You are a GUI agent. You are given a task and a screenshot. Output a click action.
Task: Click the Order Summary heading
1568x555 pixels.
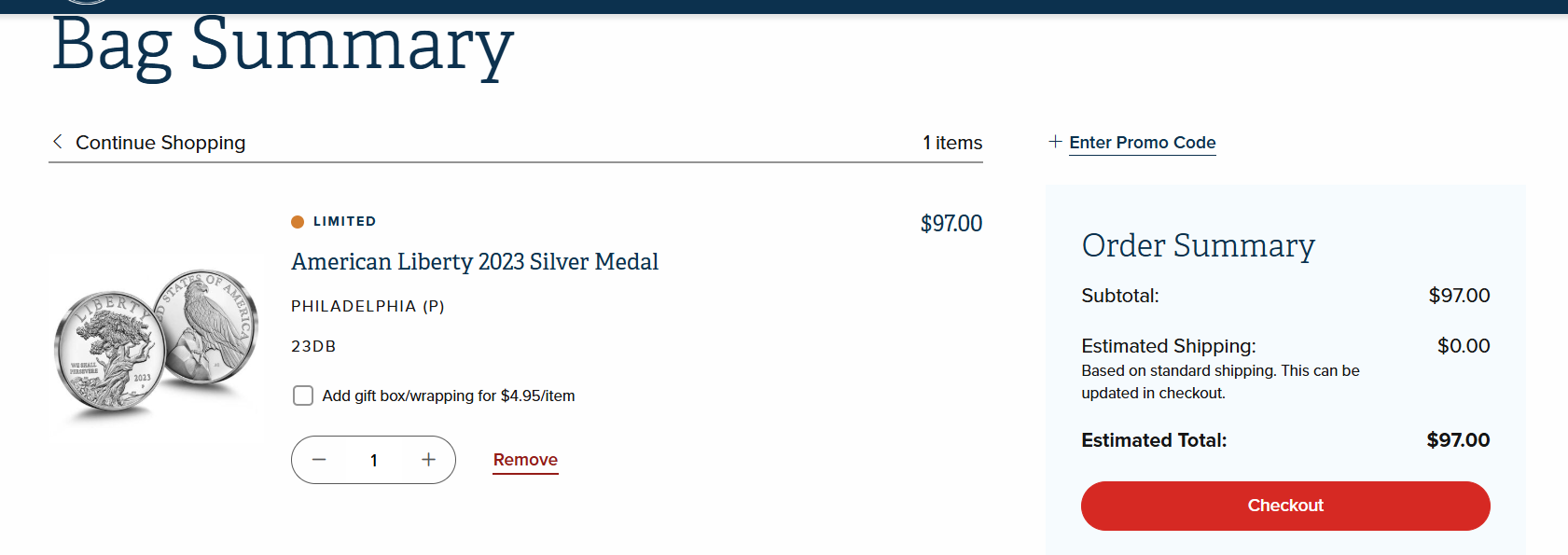pyautogui.click(x=1198, y=245)
